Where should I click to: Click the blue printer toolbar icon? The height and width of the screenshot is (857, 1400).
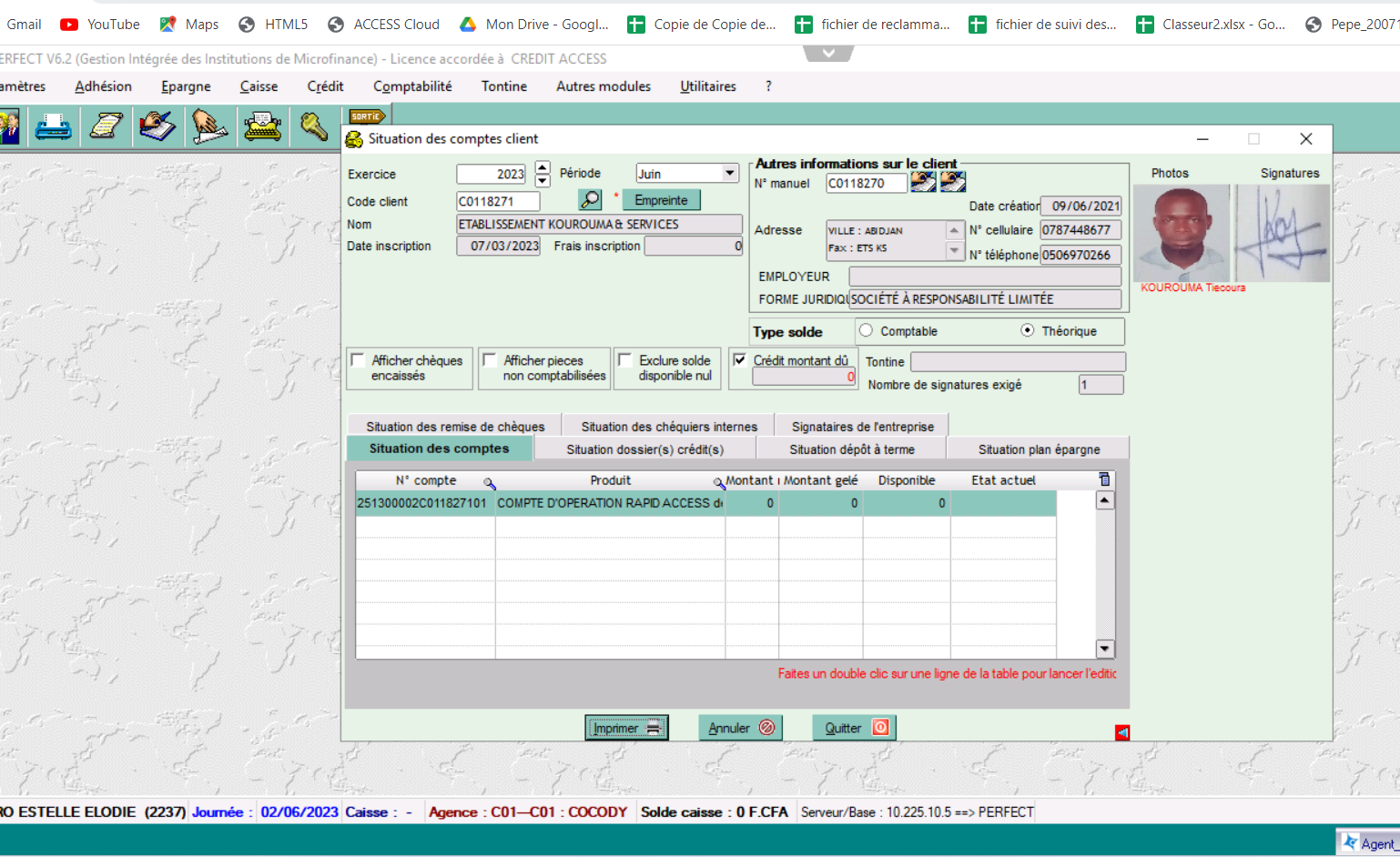53,126
